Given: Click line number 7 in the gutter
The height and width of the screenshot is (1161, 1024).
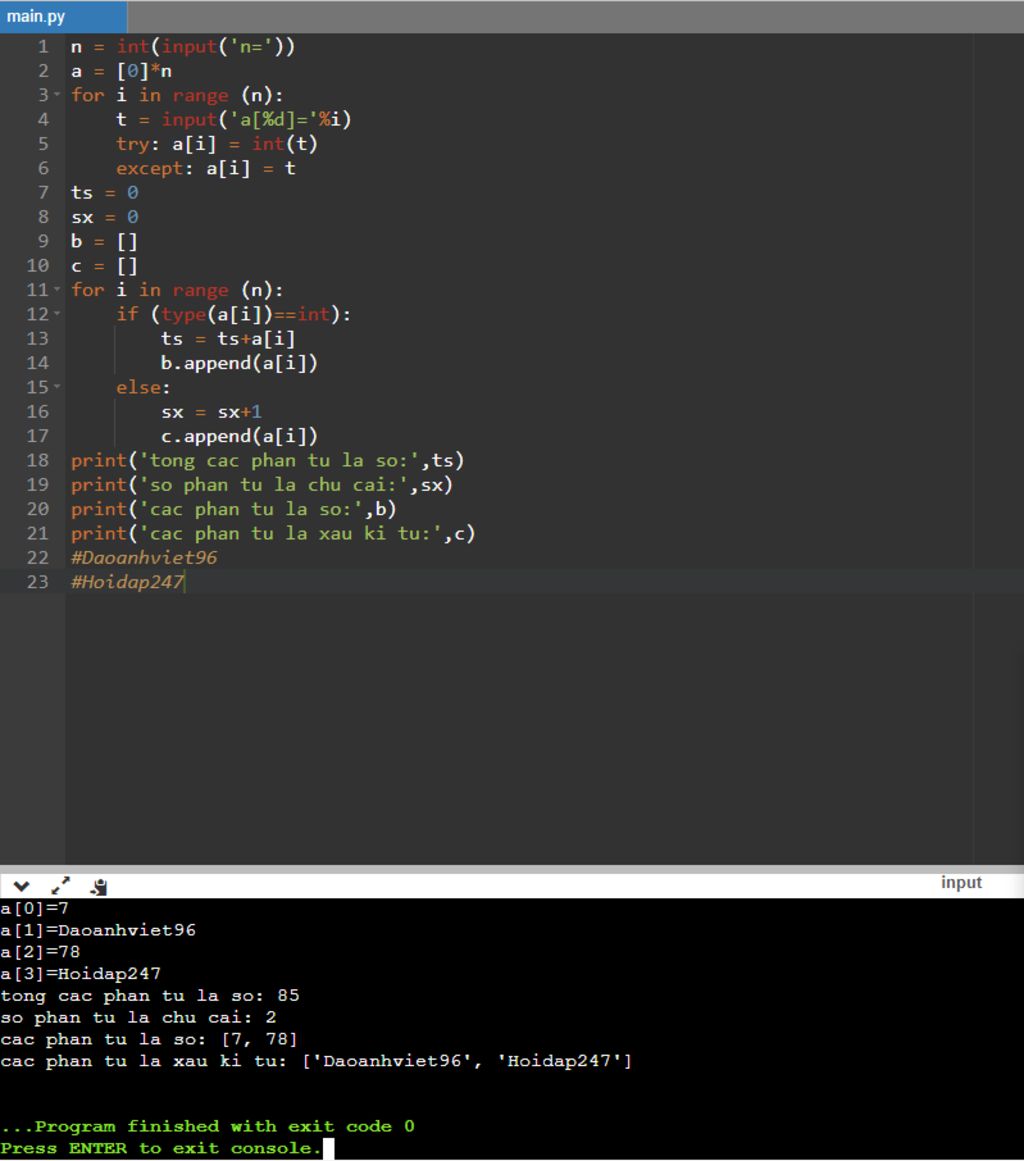Looking at the screenshot, I should [43, 193].
